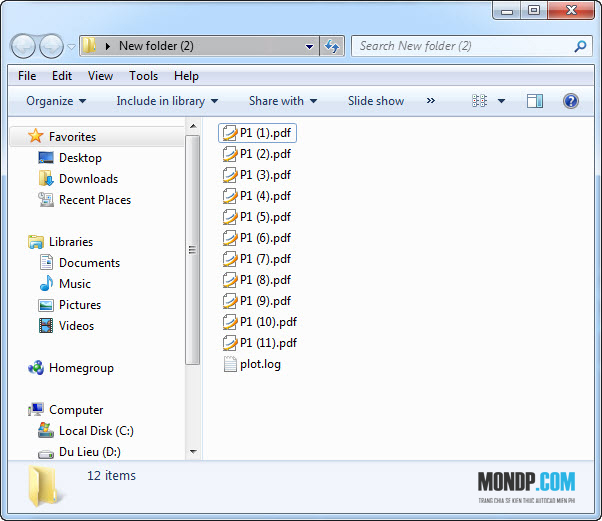Click the magnifying glass search icon
602x521 pixels.
[x=580, y=46]
